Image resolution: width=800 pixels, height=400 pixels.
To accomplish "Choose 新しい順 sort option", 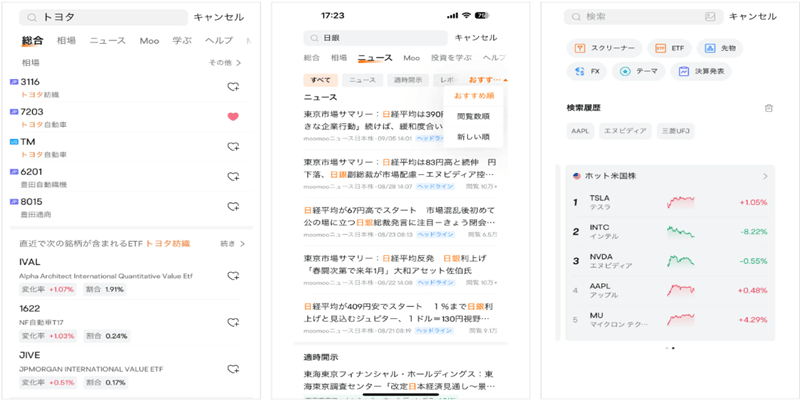I will click(473, 137).
